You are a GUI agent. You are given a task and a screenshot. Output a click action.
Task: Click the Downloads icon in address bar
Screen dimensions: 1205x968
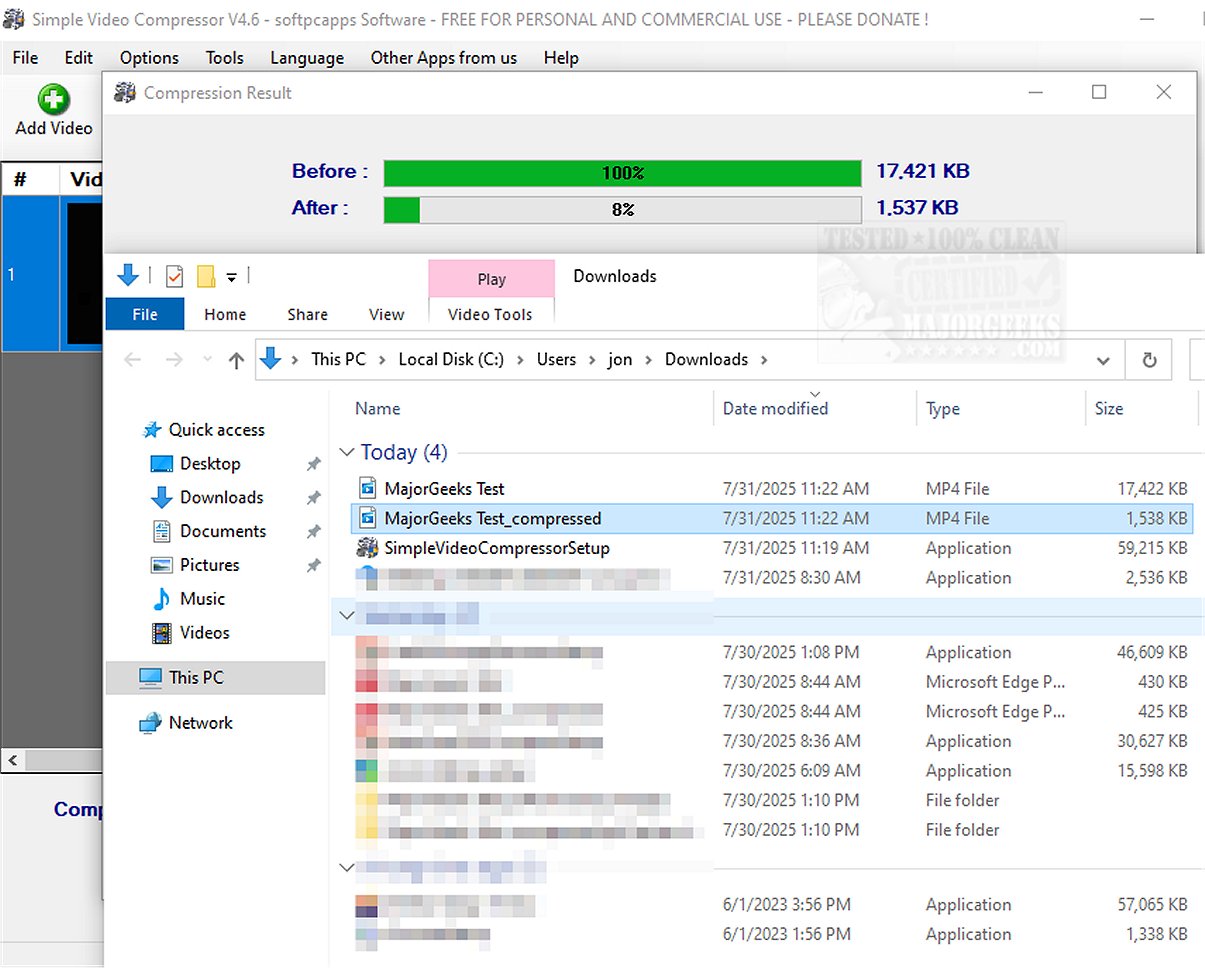coord(270,359)
